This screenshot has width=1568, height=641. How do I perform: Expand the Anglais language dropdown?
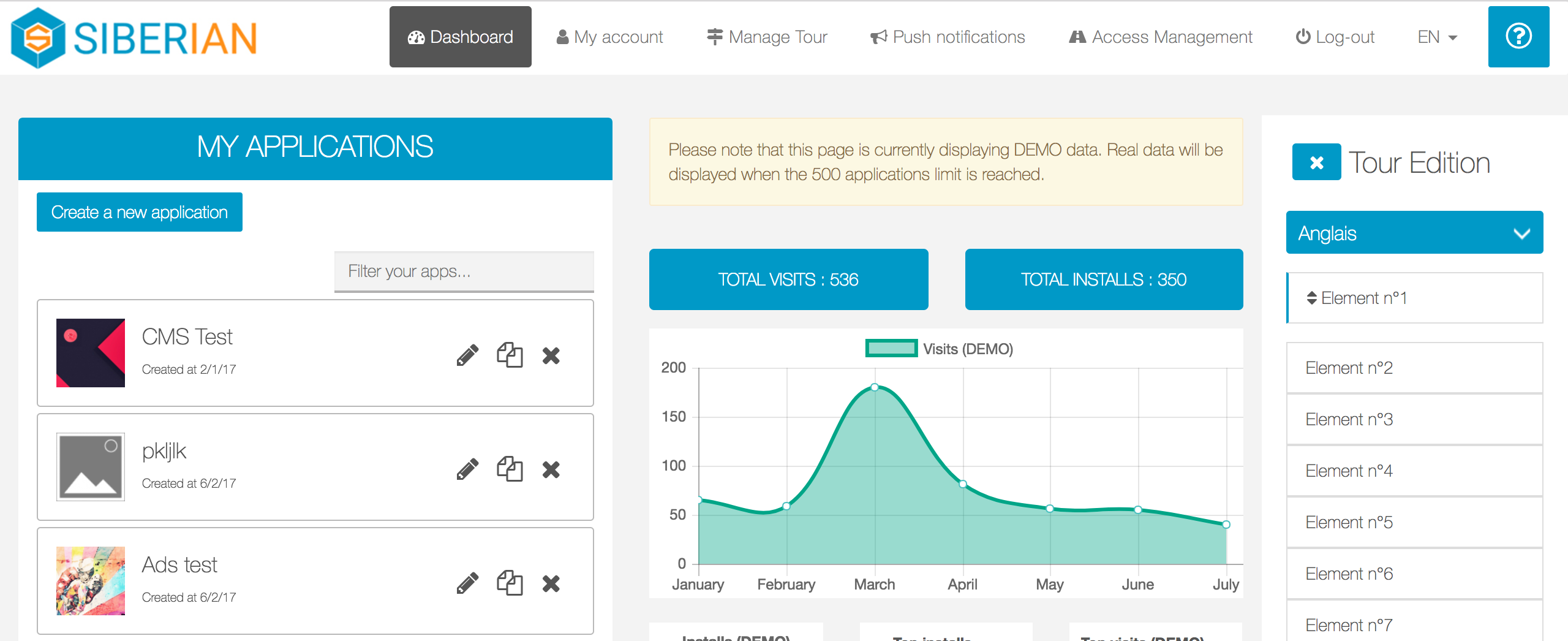click(1414, 233)
